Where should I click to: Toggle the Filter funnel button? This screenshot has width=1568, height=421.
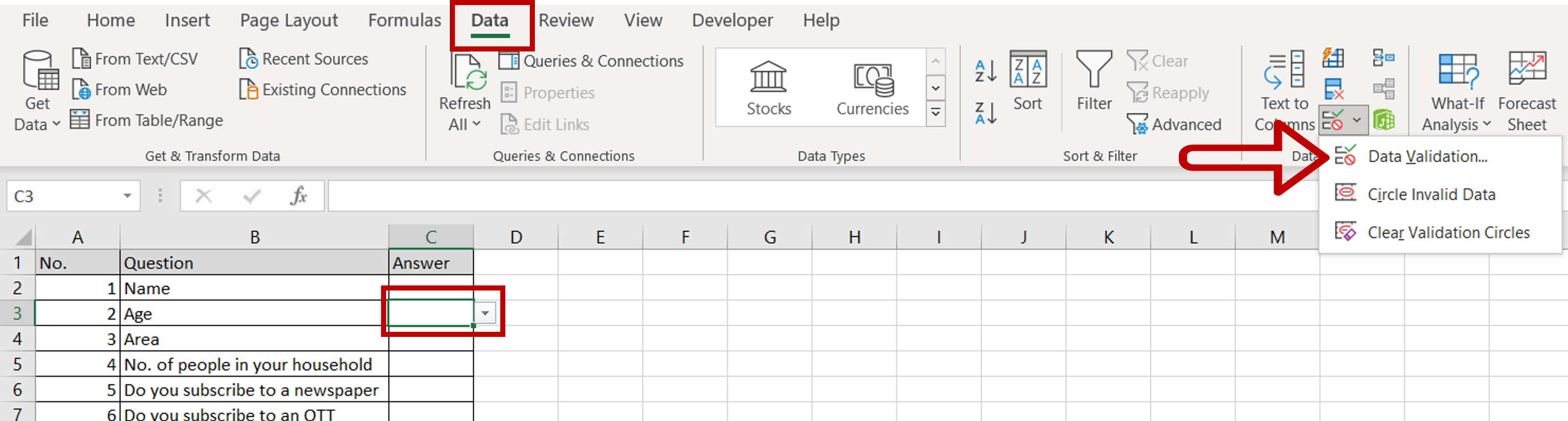pyautogui.click(x=1094, y=81)
